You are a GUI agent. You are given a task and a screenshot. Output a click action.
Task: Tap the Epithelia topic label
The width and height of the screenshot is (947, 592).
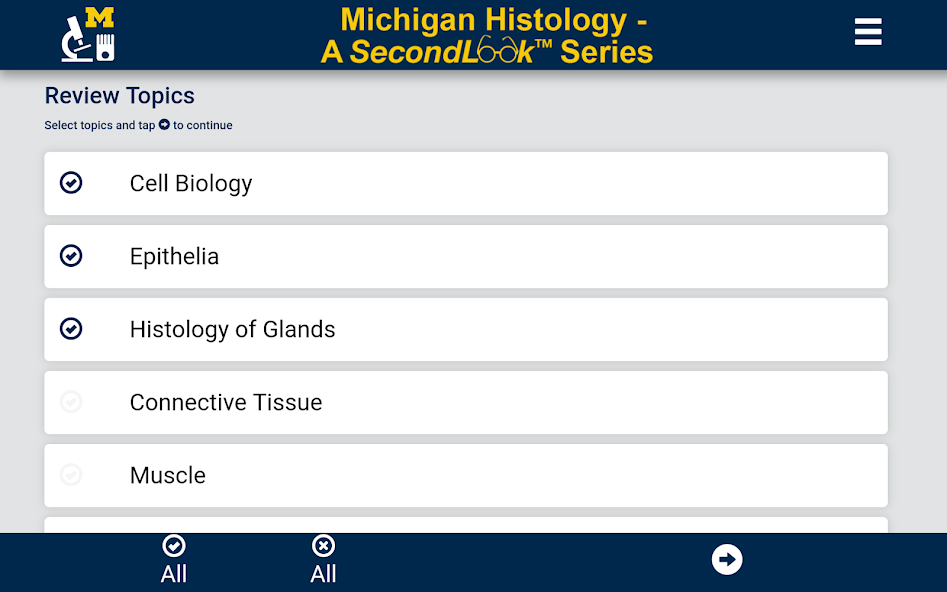coord(174,256)
